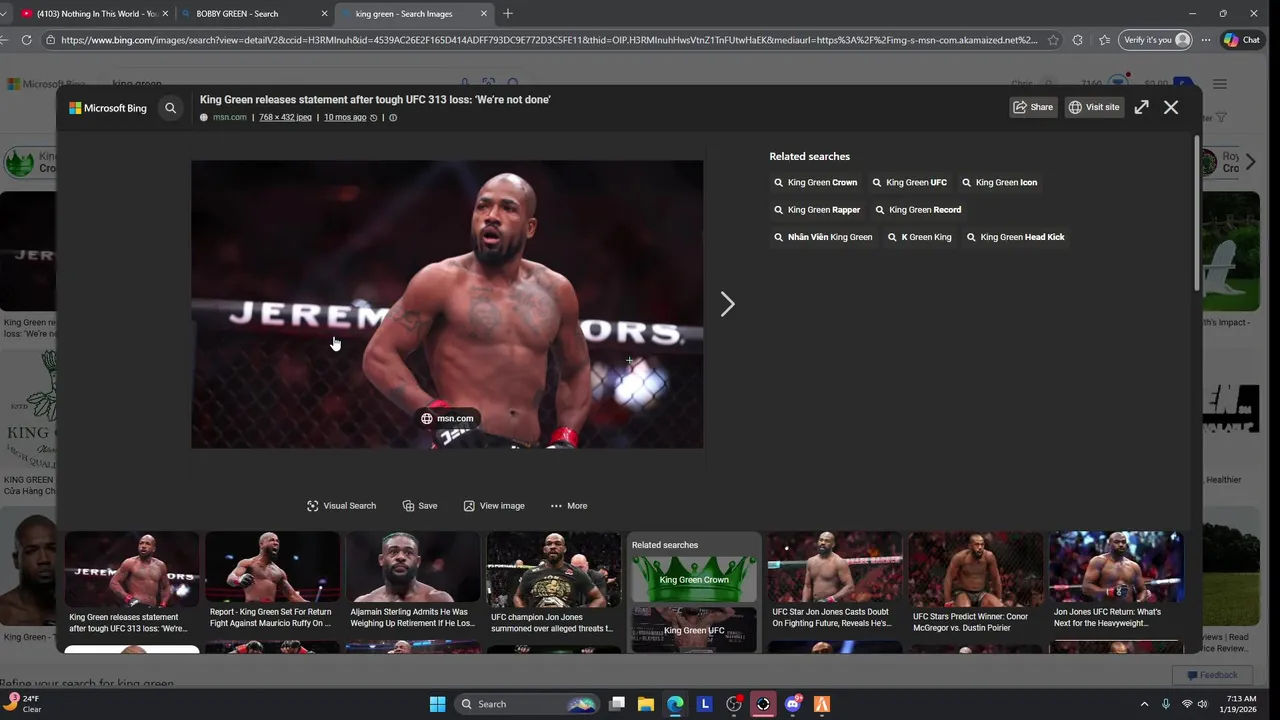Close the 'BOBBY GREEN - Search' tab
This screenshot has height=720, width=1280.
(324, 14)
